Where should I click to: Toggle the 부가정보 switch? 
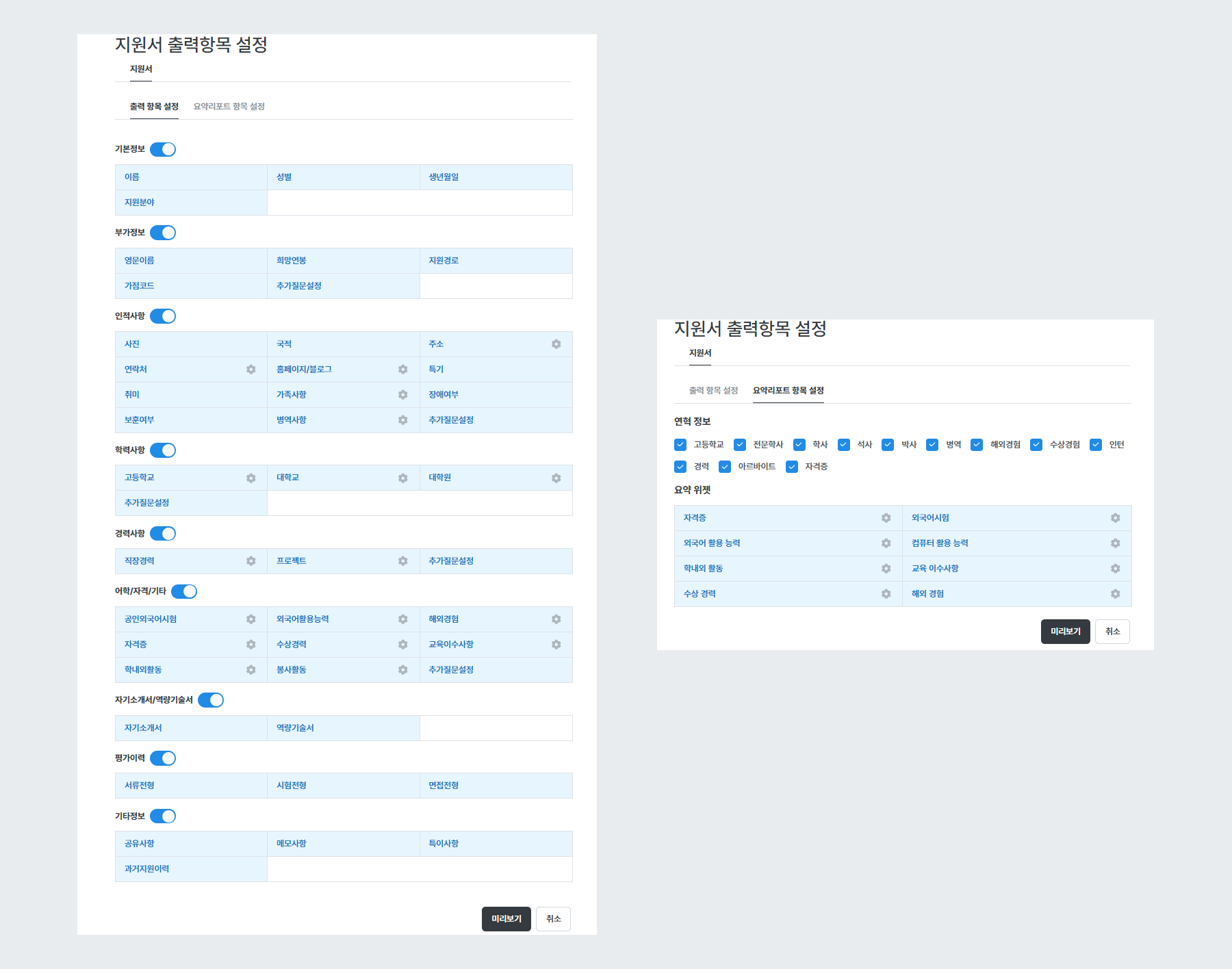click(x=163, y=233)
